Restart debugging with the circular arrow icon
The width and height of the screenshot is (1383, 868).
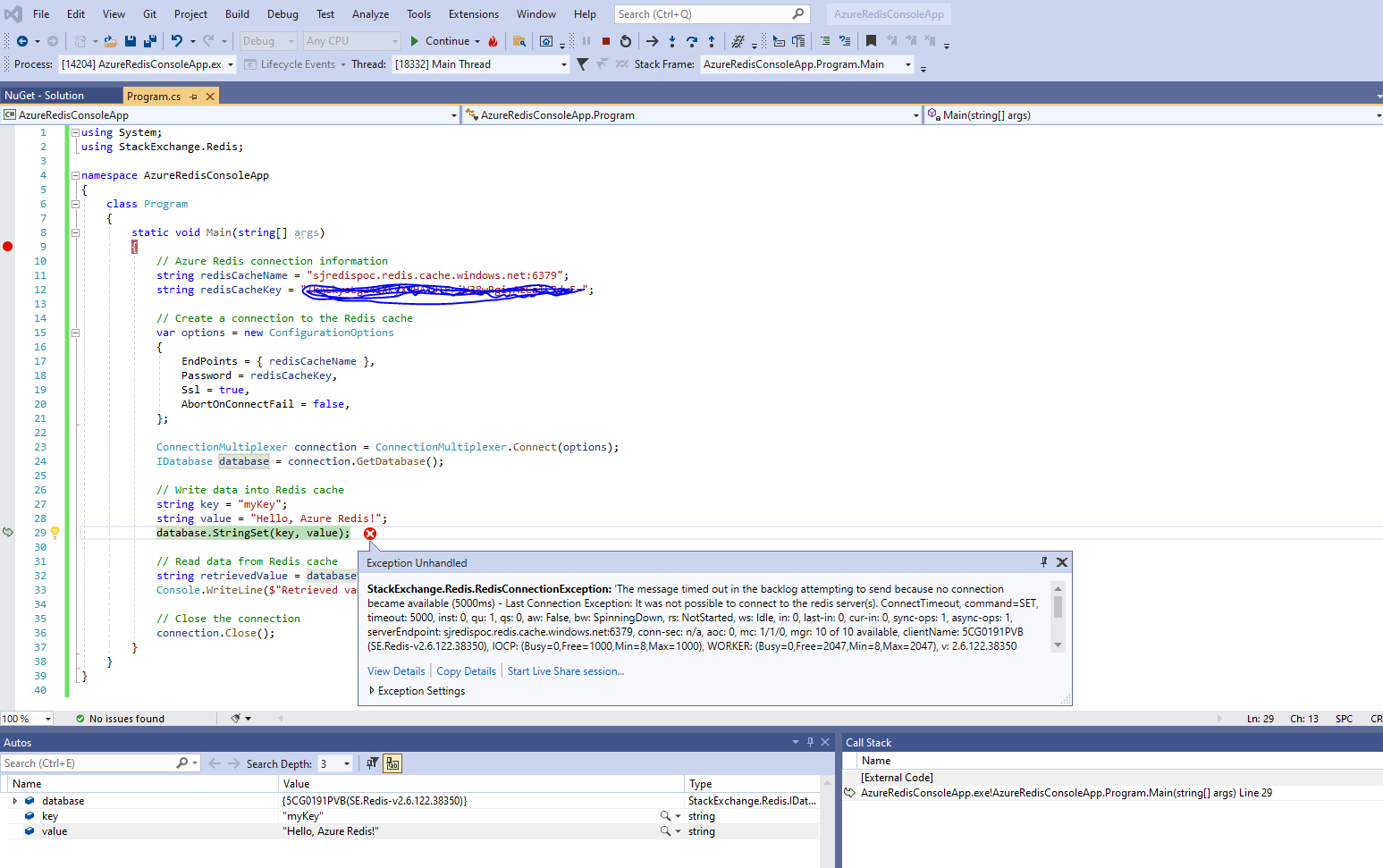point(626,41)
